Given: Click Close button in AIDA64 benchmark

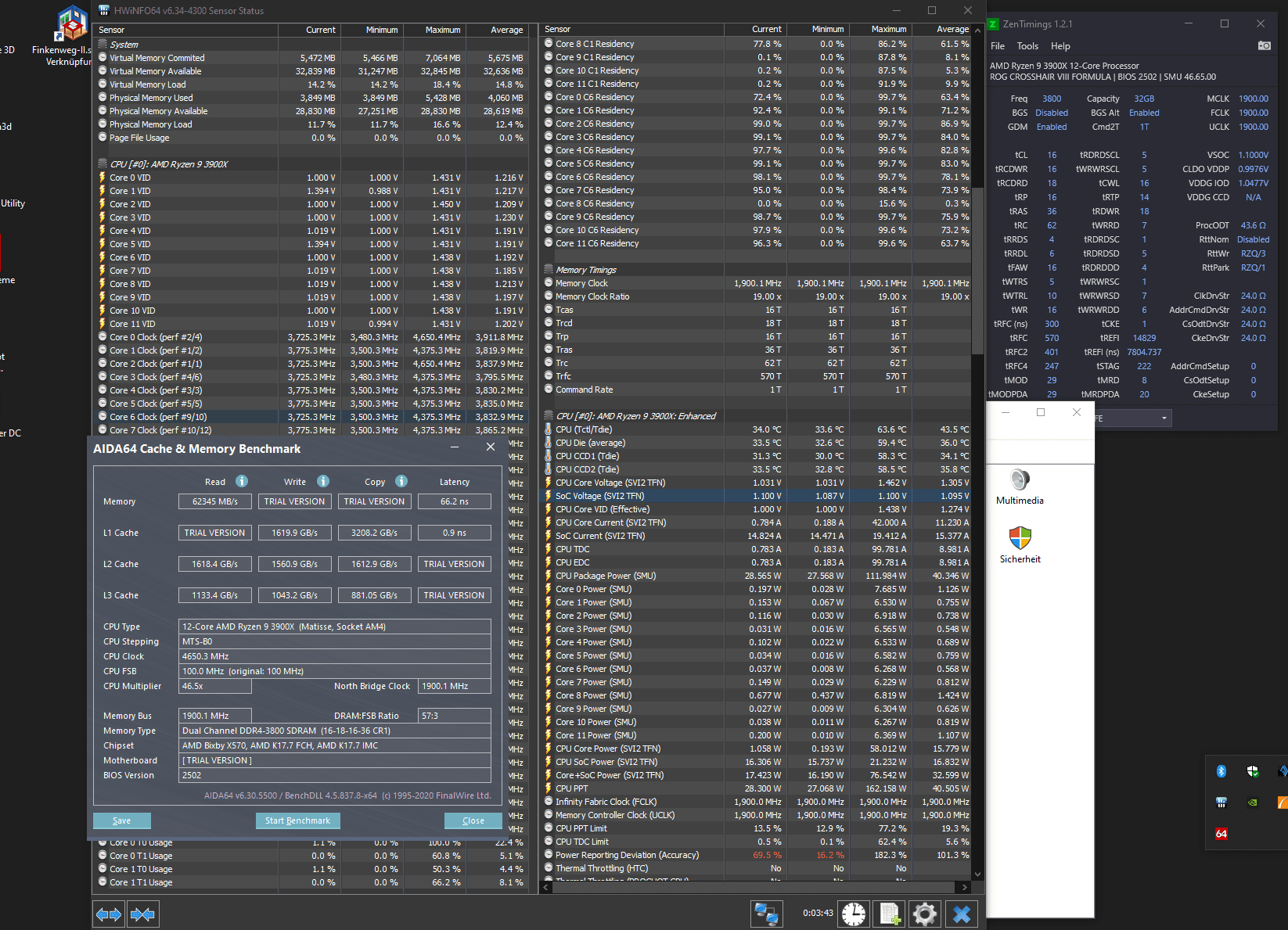Looking at the screenshot, I should [473, 820].
